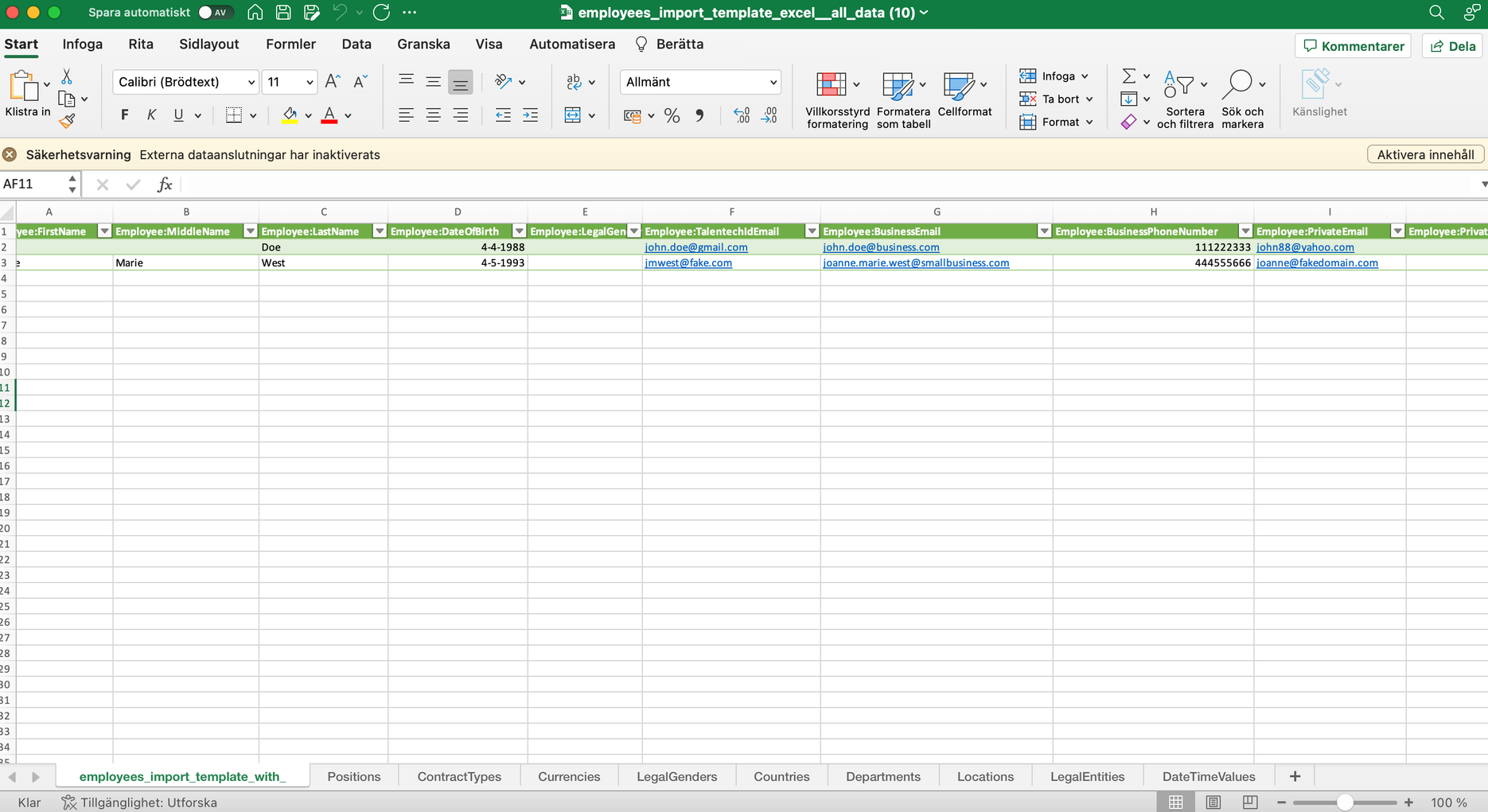The height and width of the screenshot is (812, 1488).
Task: Click Aktivera innehåll button
Action: (1425, 155)
